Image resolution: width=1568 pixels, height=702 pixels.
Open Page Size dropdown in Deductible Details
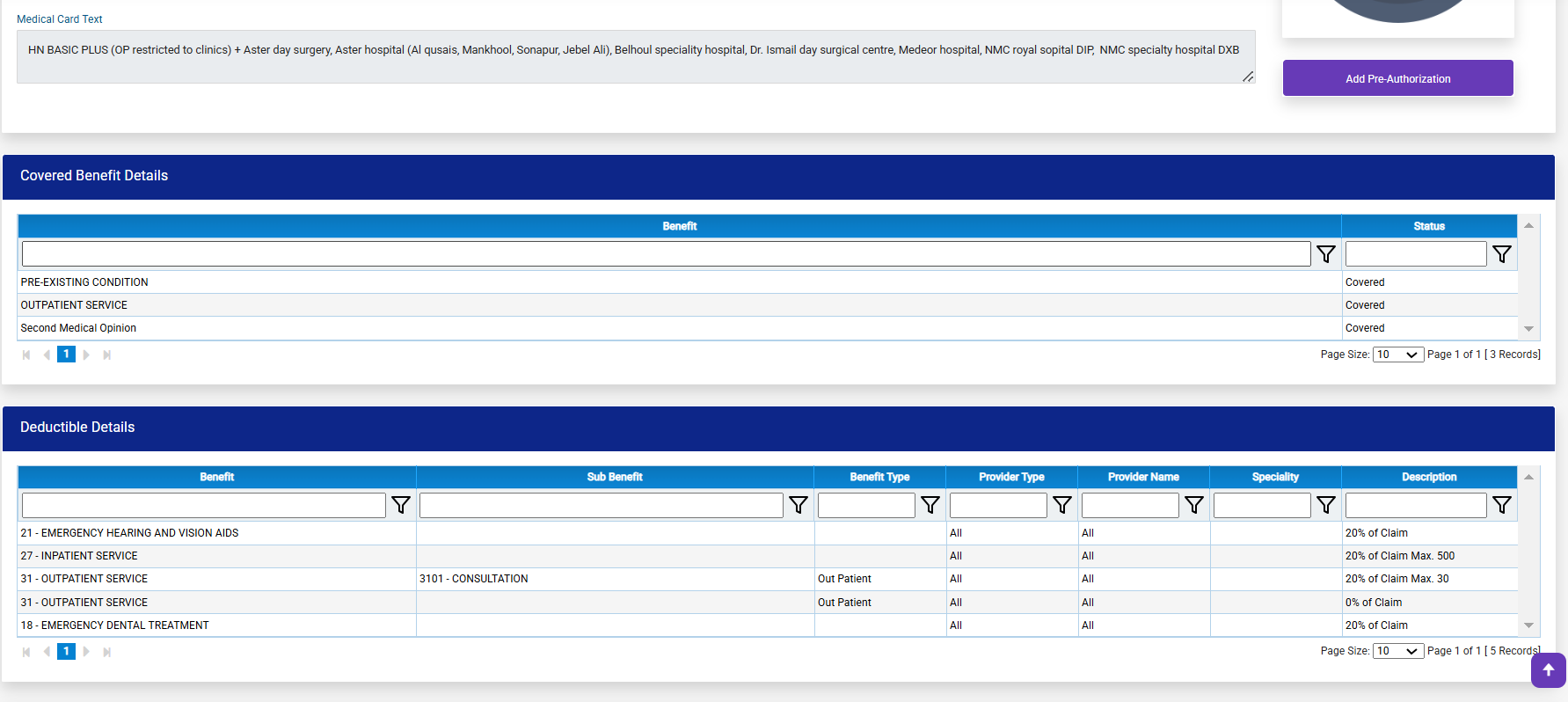tap(1397, 651)
